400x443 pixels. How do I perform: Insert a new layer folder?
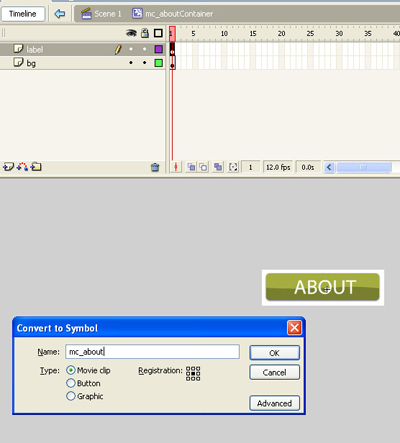pos(36,166)
